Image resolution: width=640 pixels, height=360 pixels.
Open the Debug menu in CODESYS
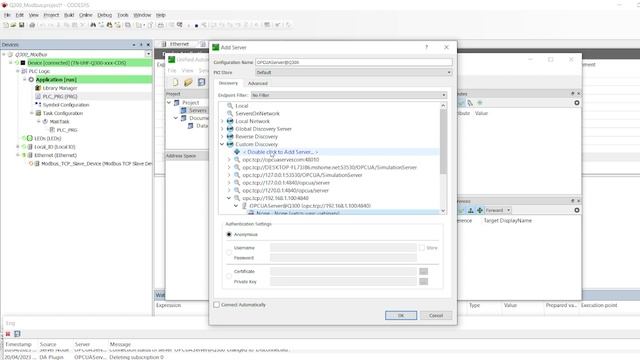pyautogui.click(x=104, y=15)
